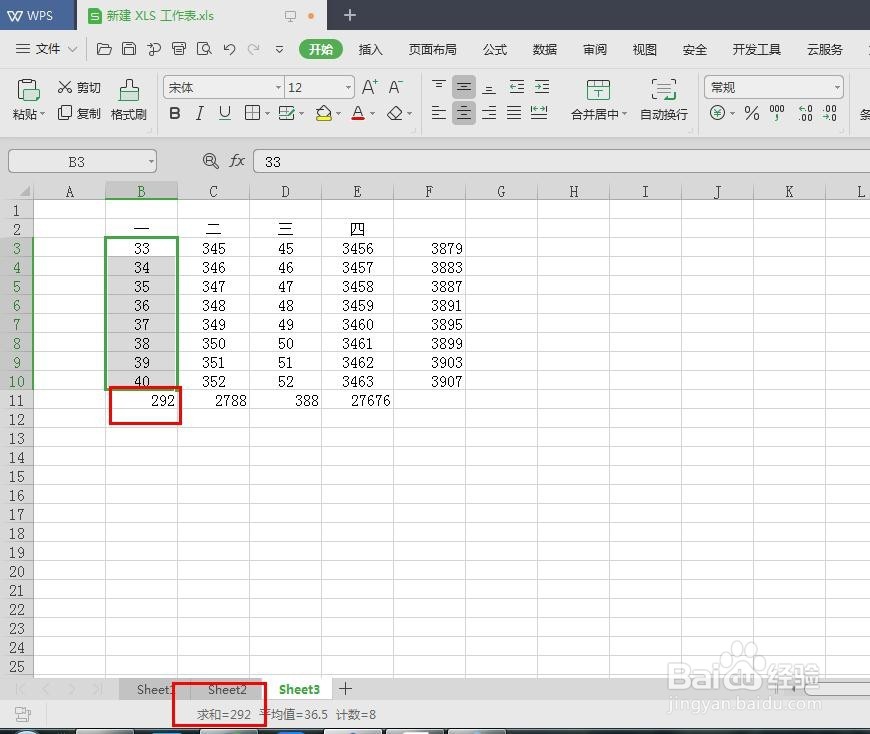Add new sheet with plus button
The height and width of the screenshot is (734, 870).
345,689
